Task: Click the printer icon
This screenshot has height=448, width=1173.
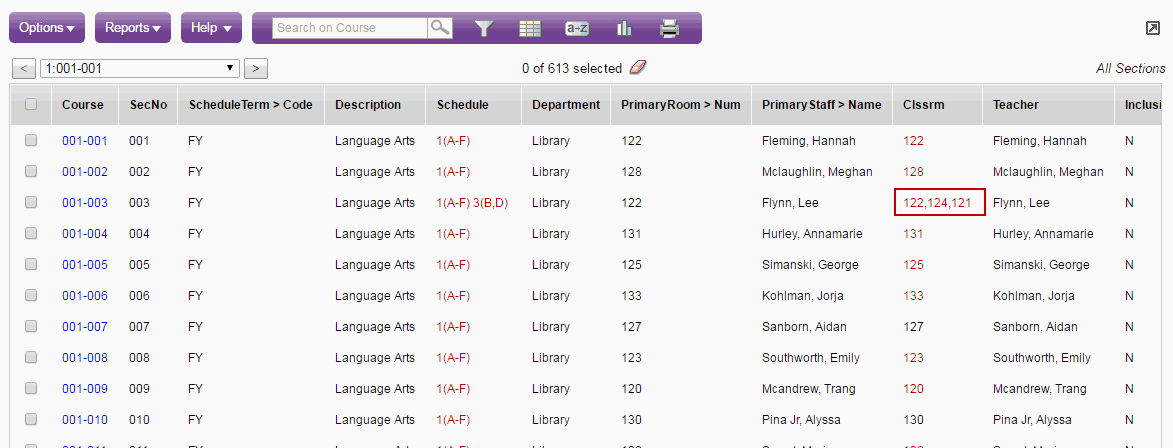Action: pos(669,28)
